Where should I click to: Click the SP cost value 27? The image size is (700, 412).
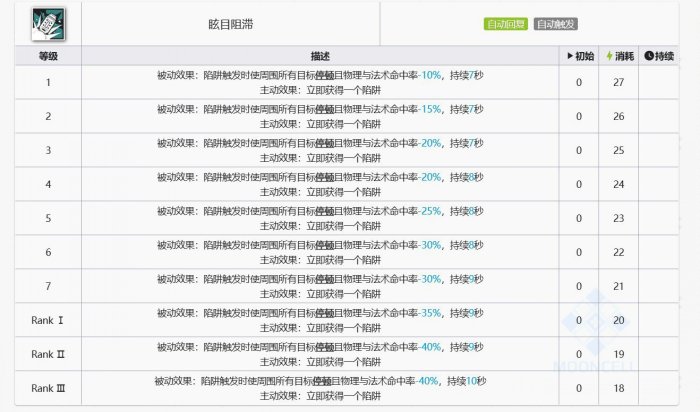[618, 82]
